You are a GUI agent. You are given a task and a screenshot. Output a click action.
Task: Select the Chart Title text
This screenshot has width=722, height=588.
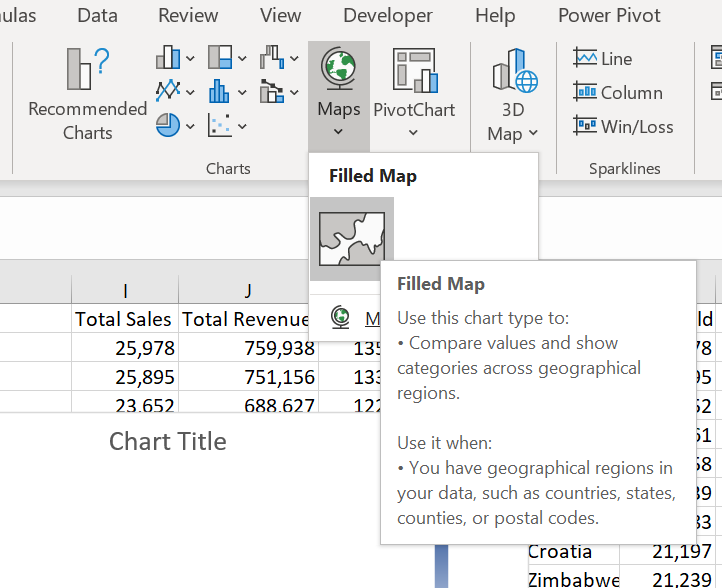pos(168,442)
